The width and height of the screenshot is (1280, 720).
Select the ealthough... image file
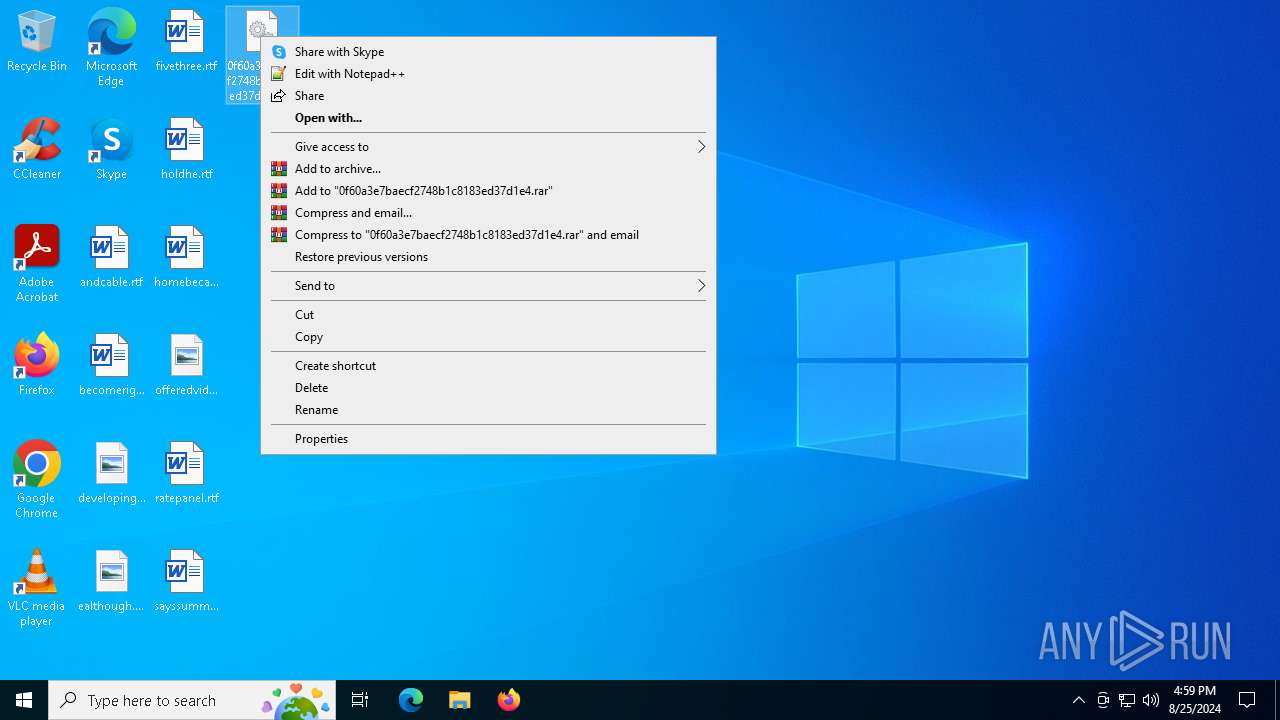(111, 581)
